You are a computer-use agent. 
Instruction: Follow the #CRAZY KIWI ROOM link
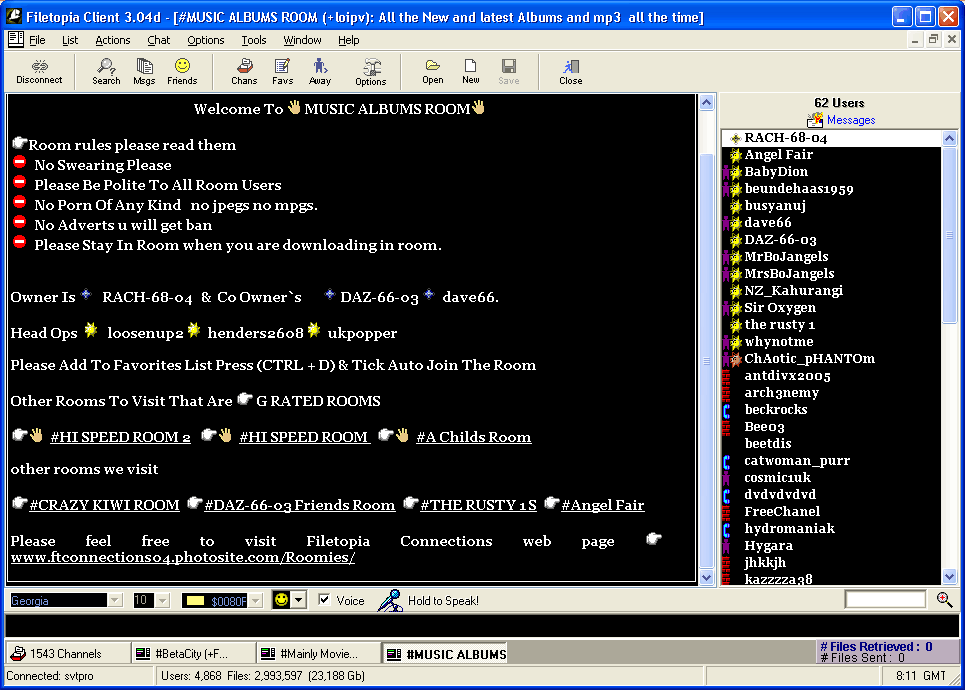(104, 506)
